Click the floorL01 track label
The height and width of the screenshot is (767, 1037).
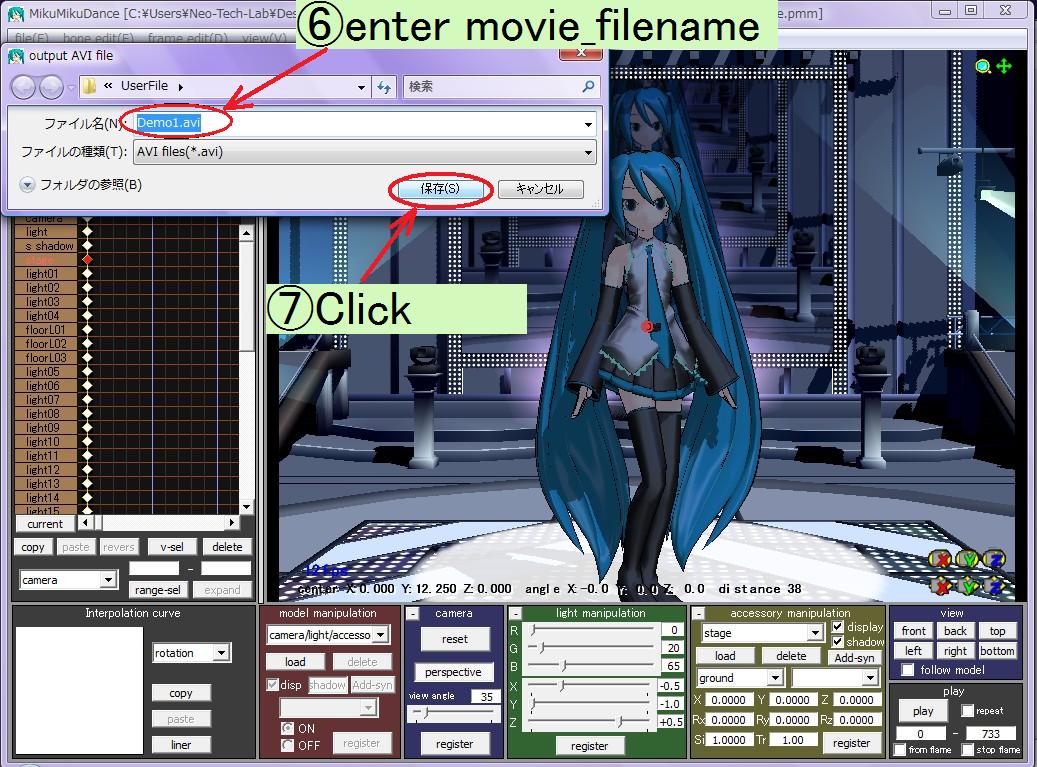tap(45, 329)
